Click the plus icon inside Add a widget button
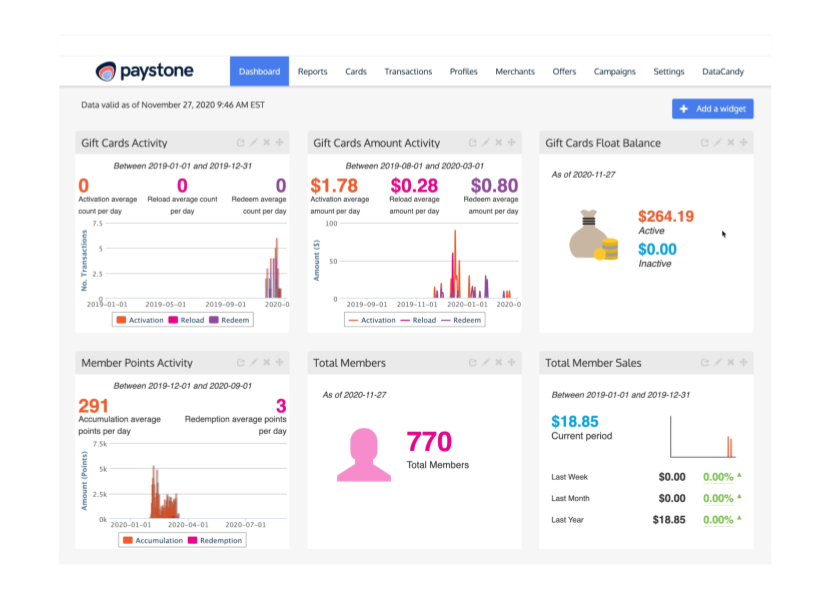Screen dimensions: 830x600 (684, 109)
